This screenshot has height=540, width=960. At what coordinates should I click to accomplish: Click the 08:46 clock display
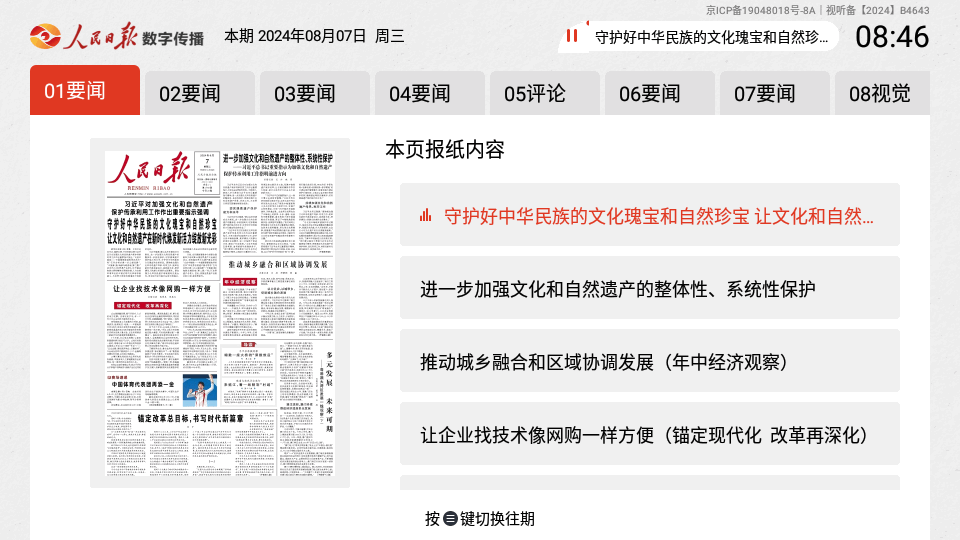tap(892, 37)
